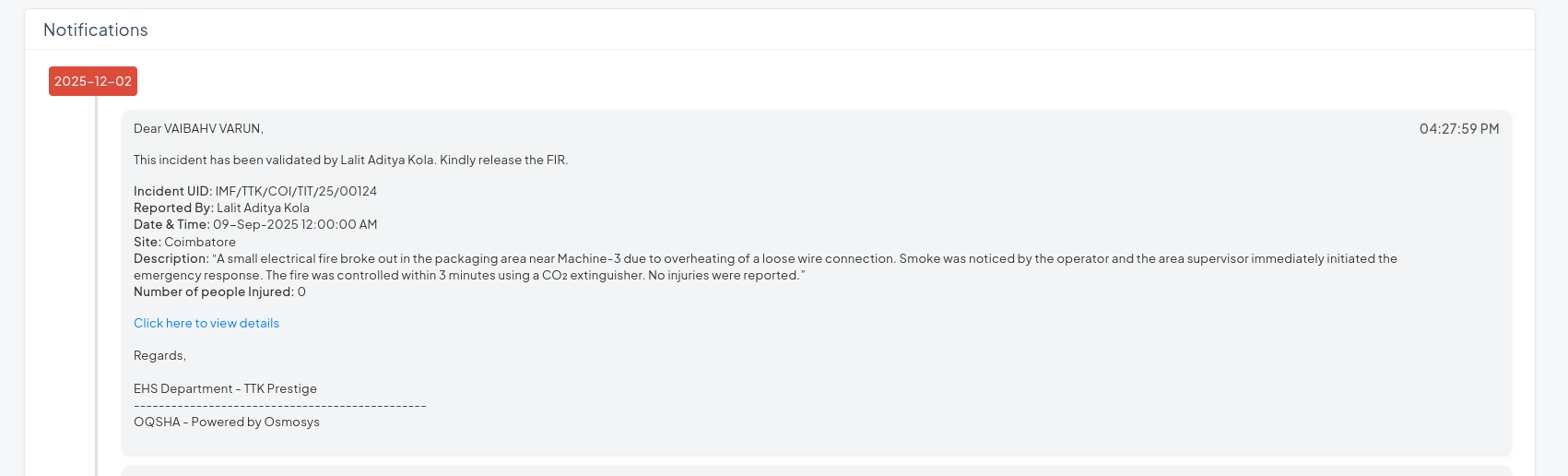Viewport: 1568px width, 476px height.
Task: Click the Incident UID IMF/TTK/COI/TIT/25/00124 text
Action: coord(255,191)
